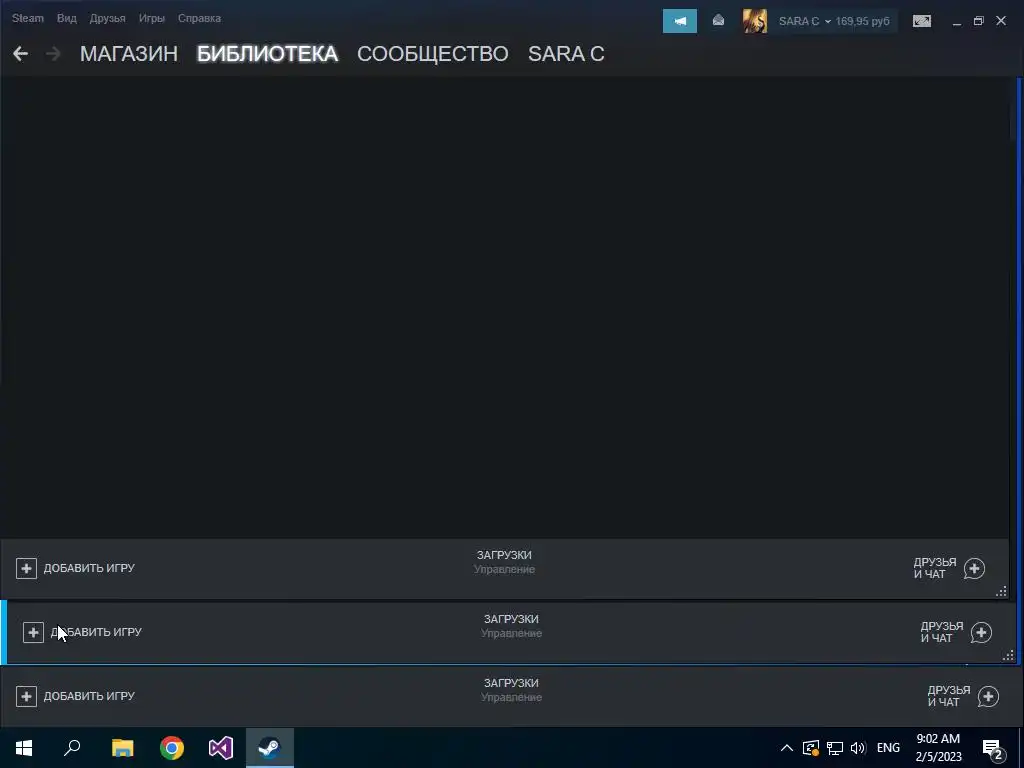The width and height of the screenshot is (1024, 768).
Task: Open the volume speaker tray icon
Action: pyautogui.click(x=858, y=748)
